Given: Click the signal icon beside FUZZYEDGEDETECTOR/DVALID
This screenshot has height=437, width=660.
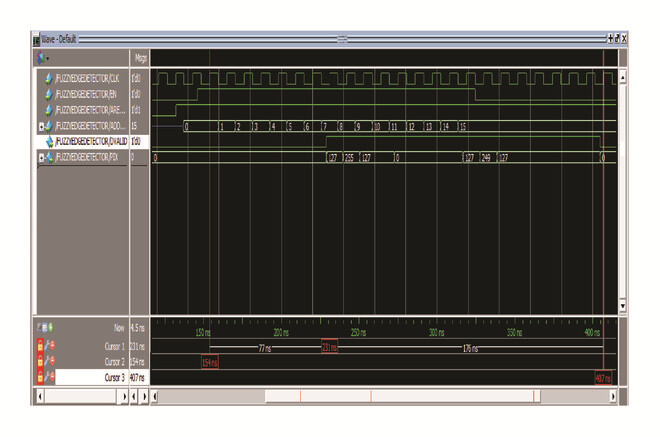Looking at the screenshot, I should pyautogui.click(x=50, y=141).
